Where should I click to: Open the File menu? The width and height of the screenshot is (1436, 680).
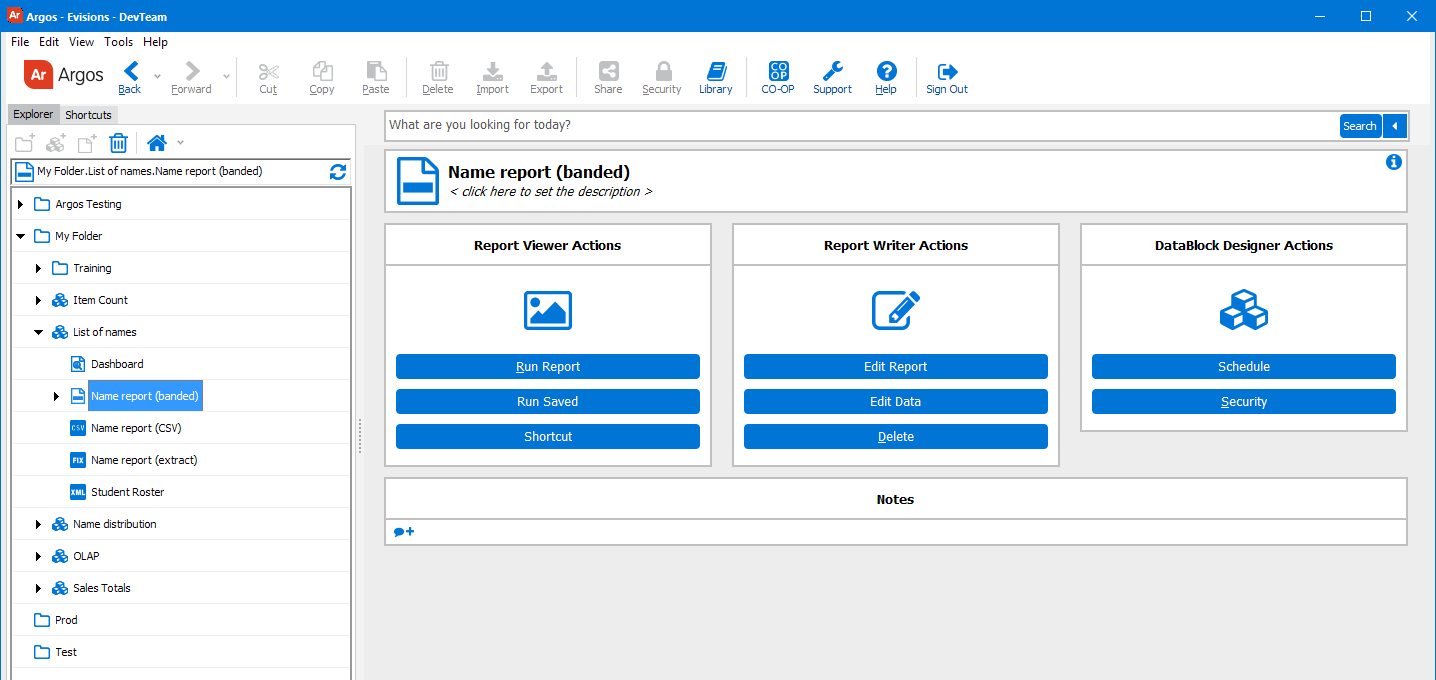click(20, 42)
